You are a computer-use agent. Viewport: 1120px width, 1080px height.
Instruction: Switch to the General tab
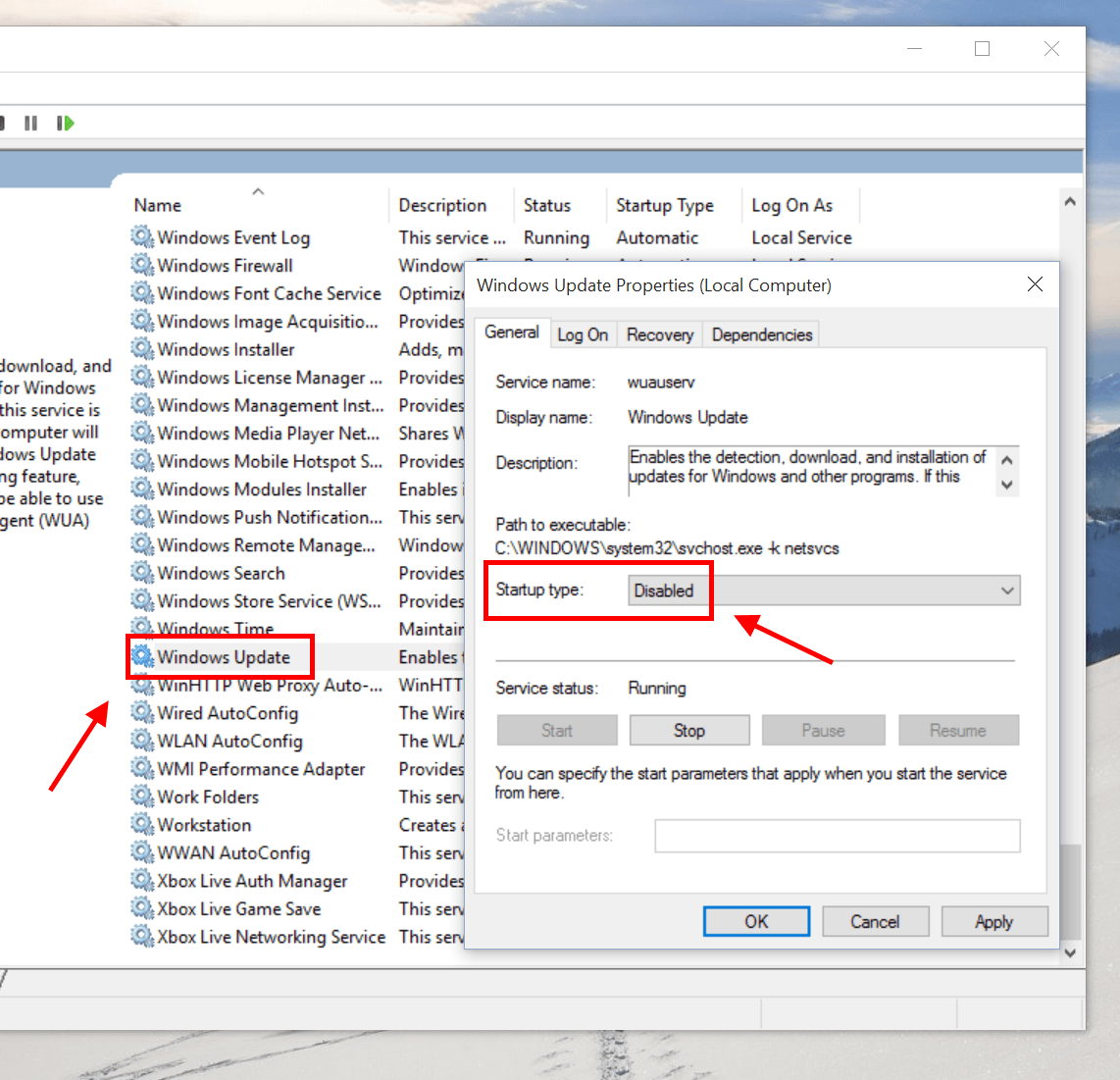[x=512, y=333]
